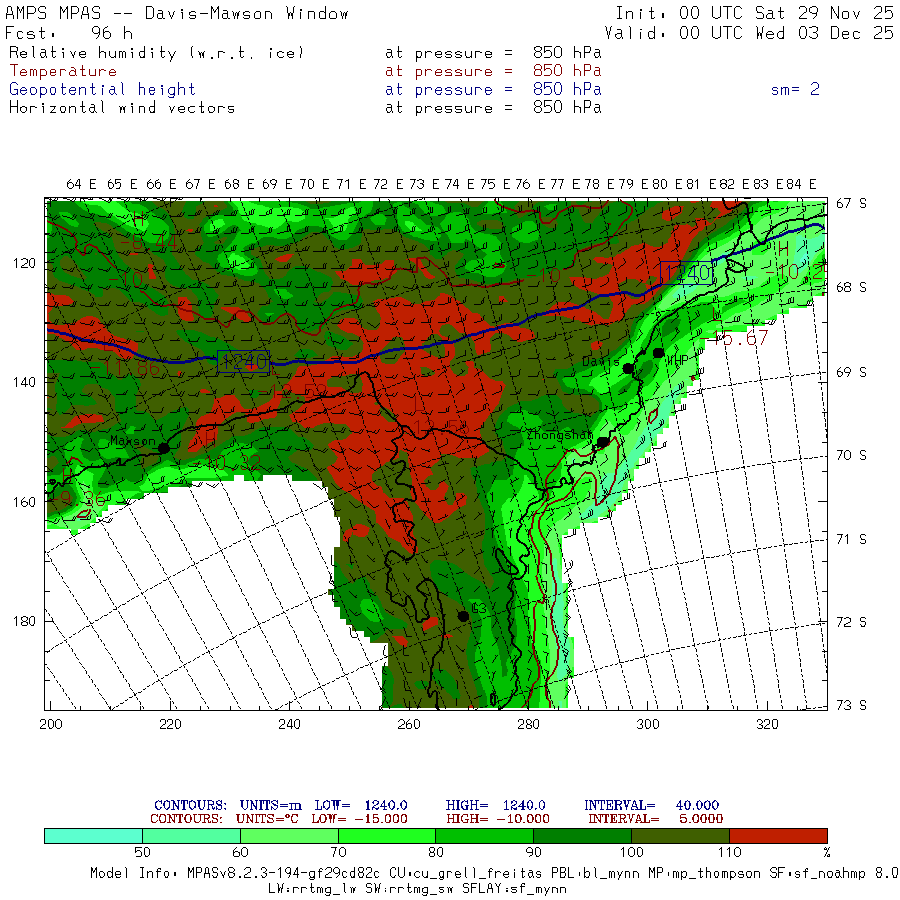Click the 1240 contour label north of Davis
900x900 pixels.
tap(686, 273)
